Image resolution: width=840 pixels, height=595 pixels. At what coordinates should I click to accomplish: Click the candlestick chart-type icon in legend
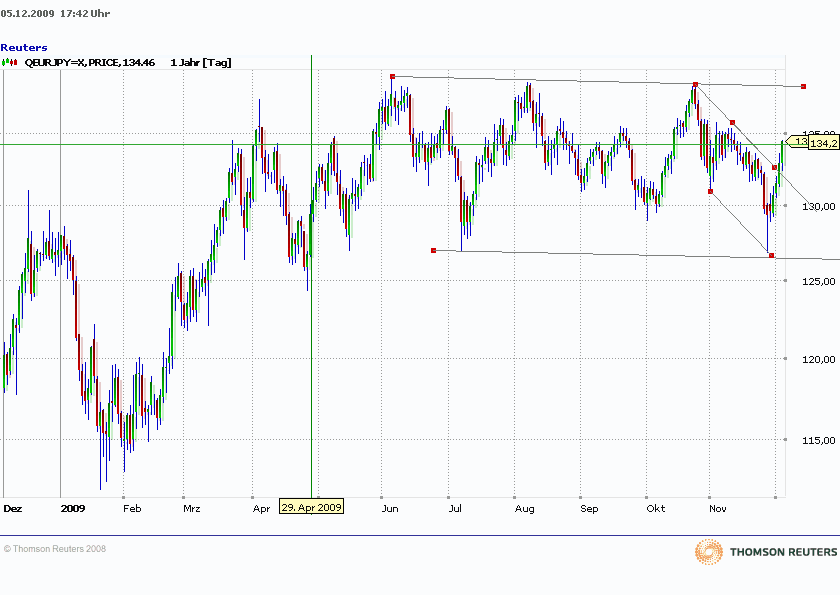9,63
